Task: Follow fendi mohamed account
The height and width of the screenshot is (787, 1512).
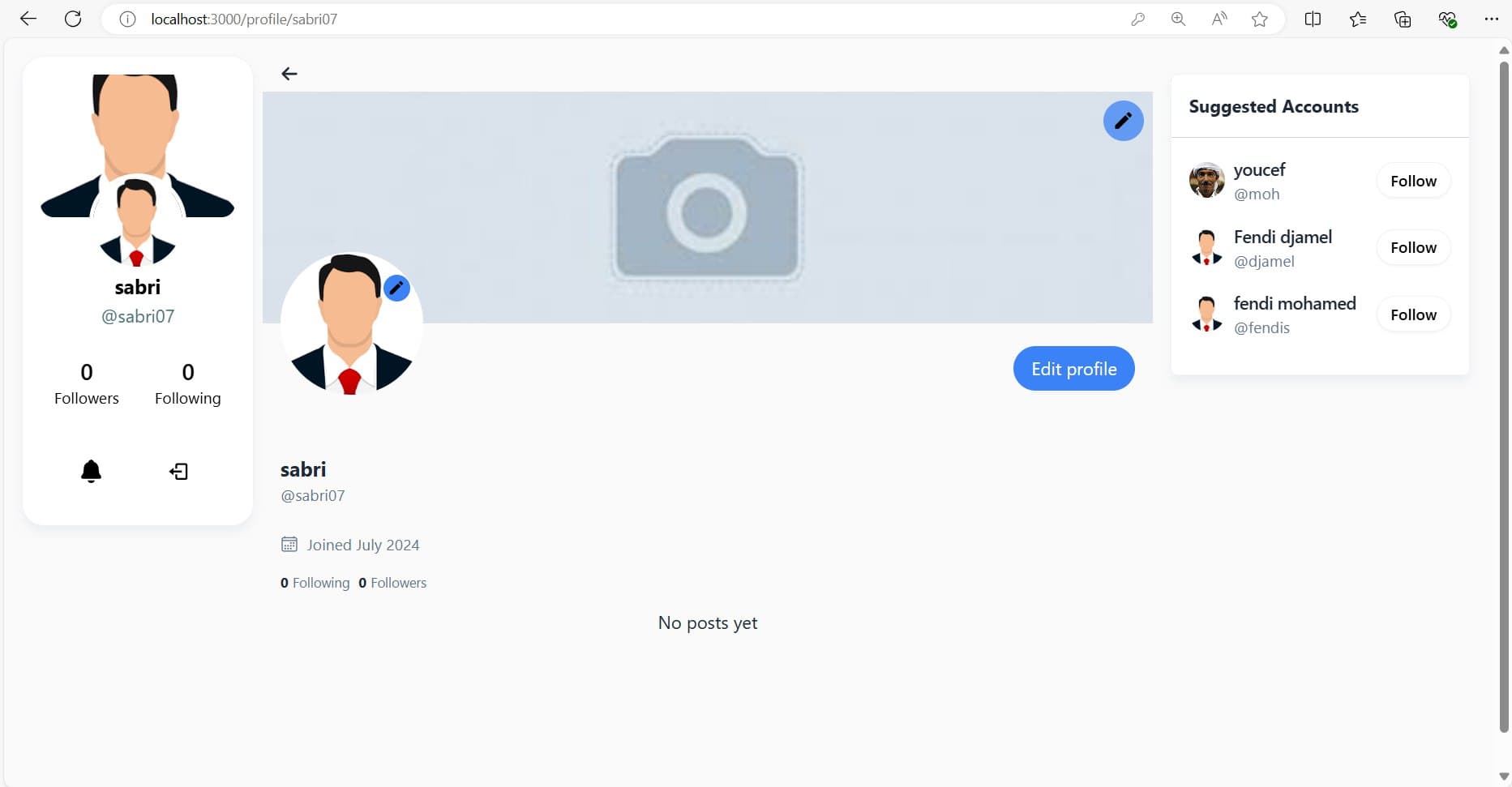Action: [1413, 314]
